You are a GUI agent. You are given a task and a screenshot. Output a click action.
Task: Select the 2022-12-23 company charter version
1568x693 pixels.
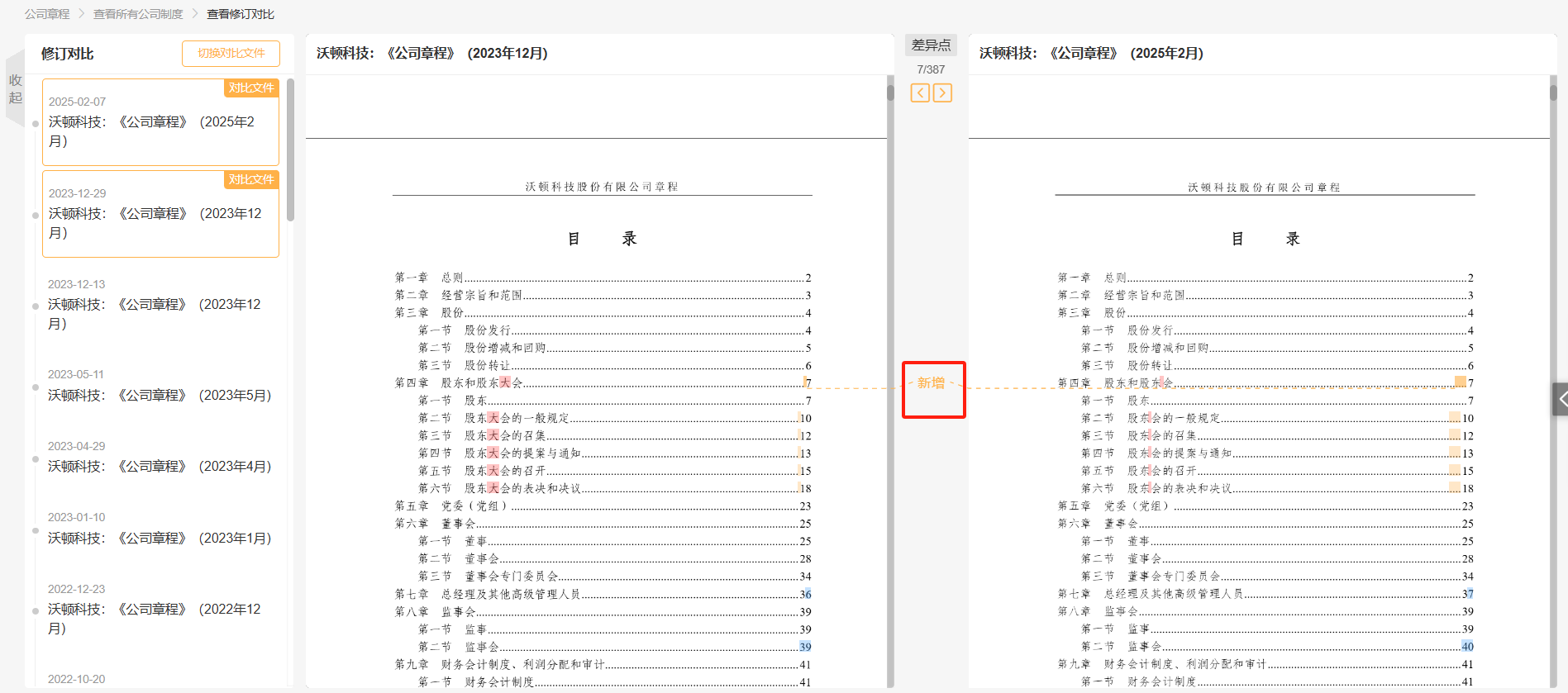coord(160,610)
